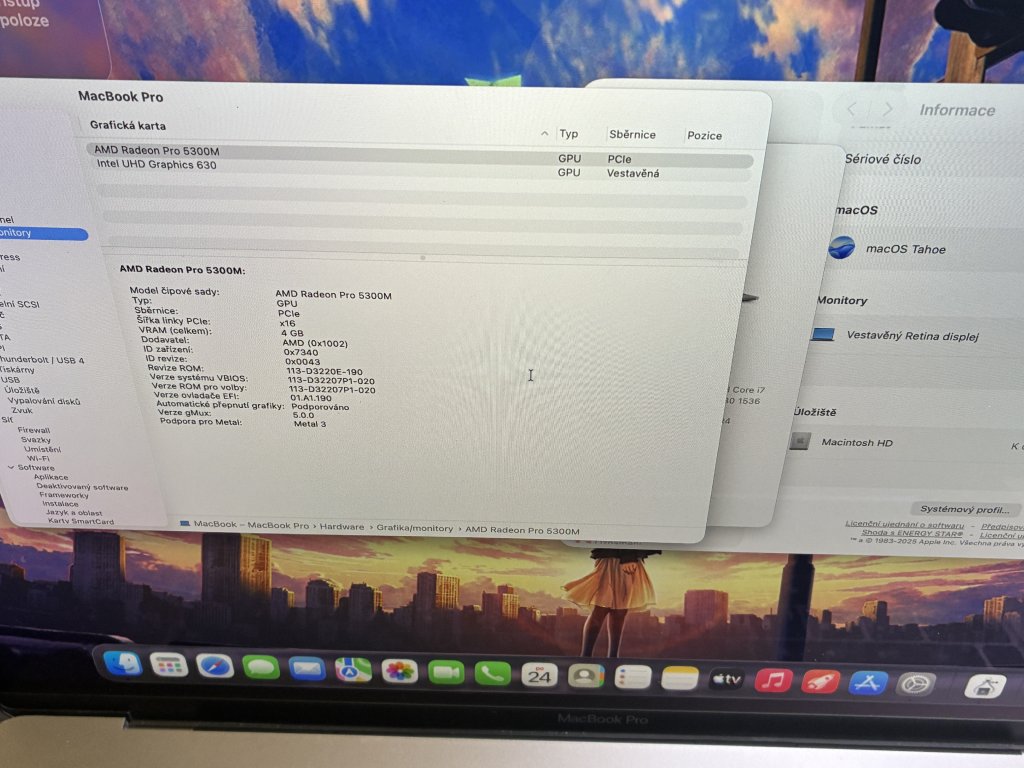Open Notes from the Dock

[x=680, y=679]
